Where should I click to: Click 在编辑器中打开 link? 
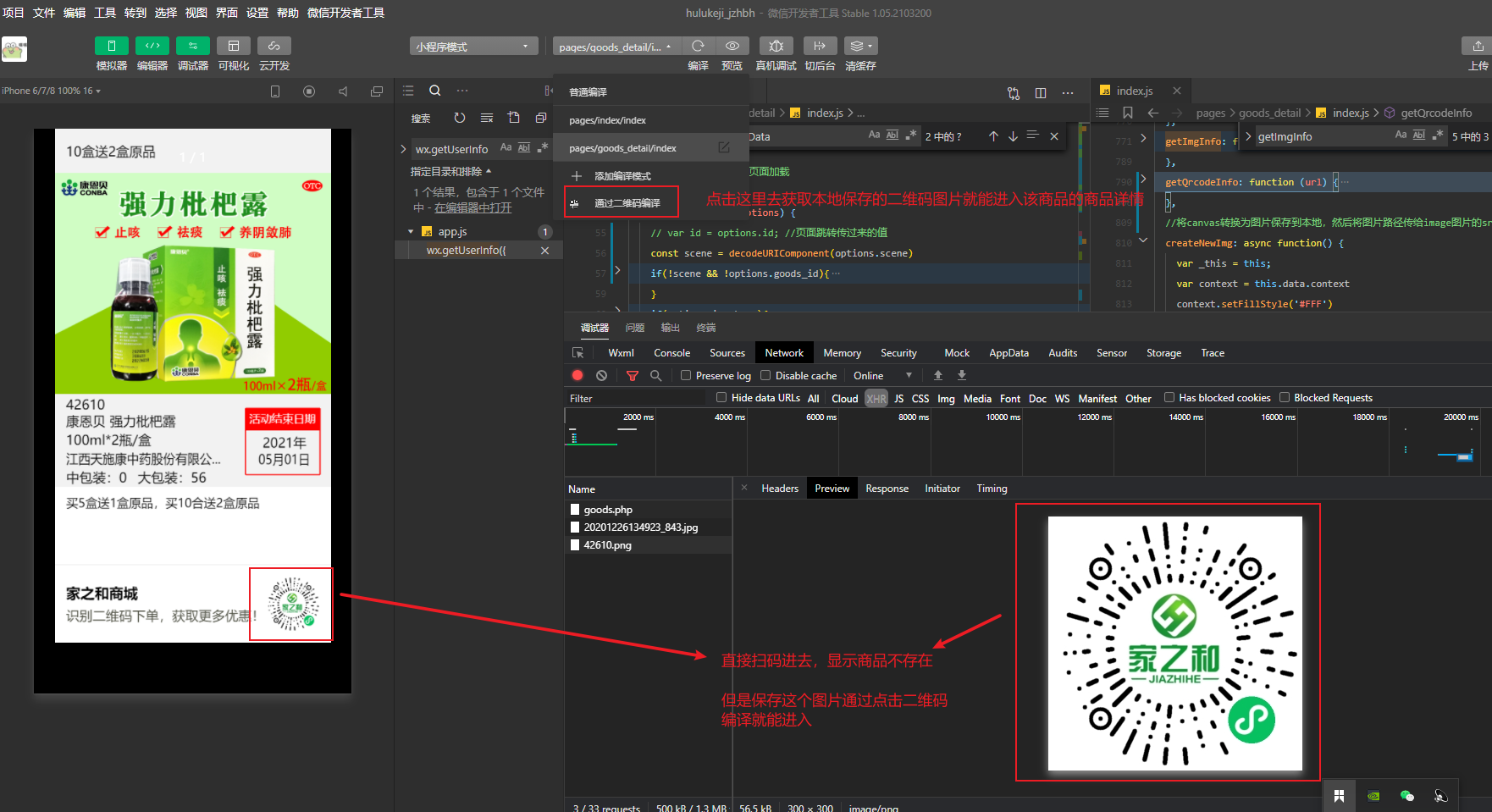pyautogui.click(x=473, y=207)
